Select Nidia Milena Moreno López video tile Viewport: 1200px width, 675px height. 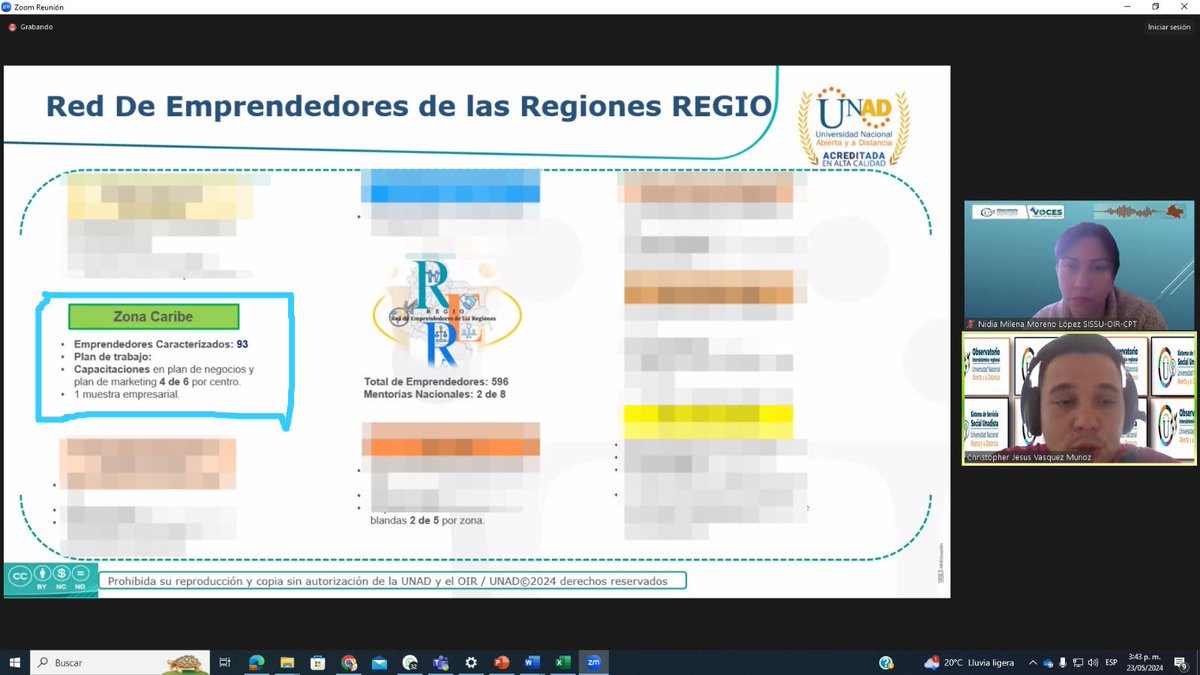pos(1080,265)
